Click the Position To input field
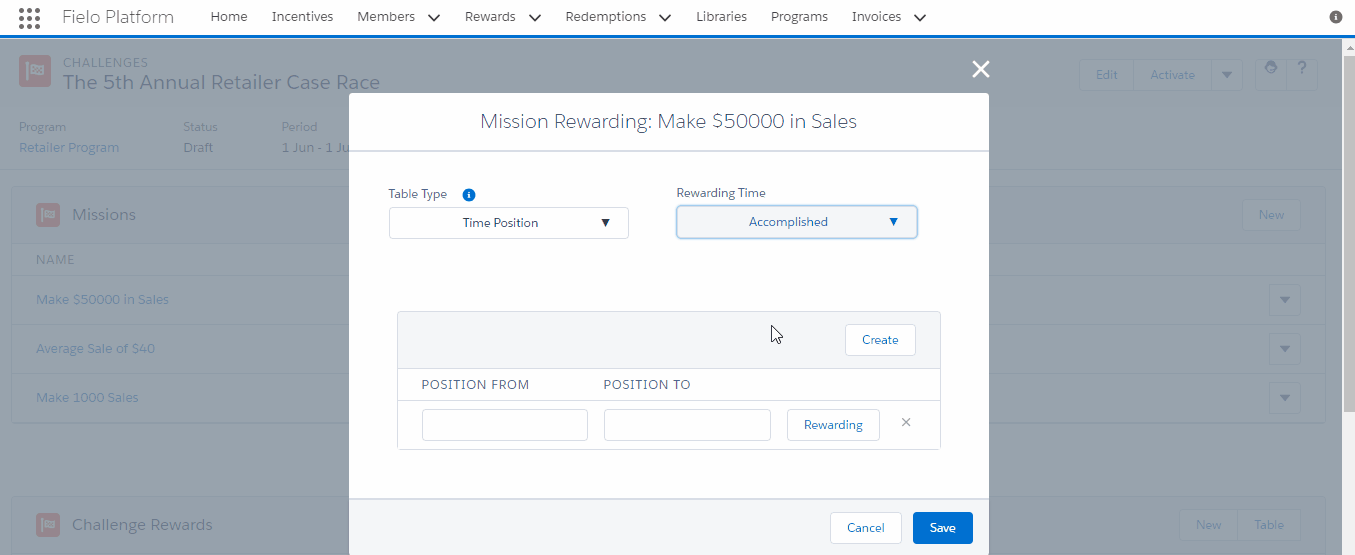This screenshot has width=1355, height=555. click(x=687, y=425)
